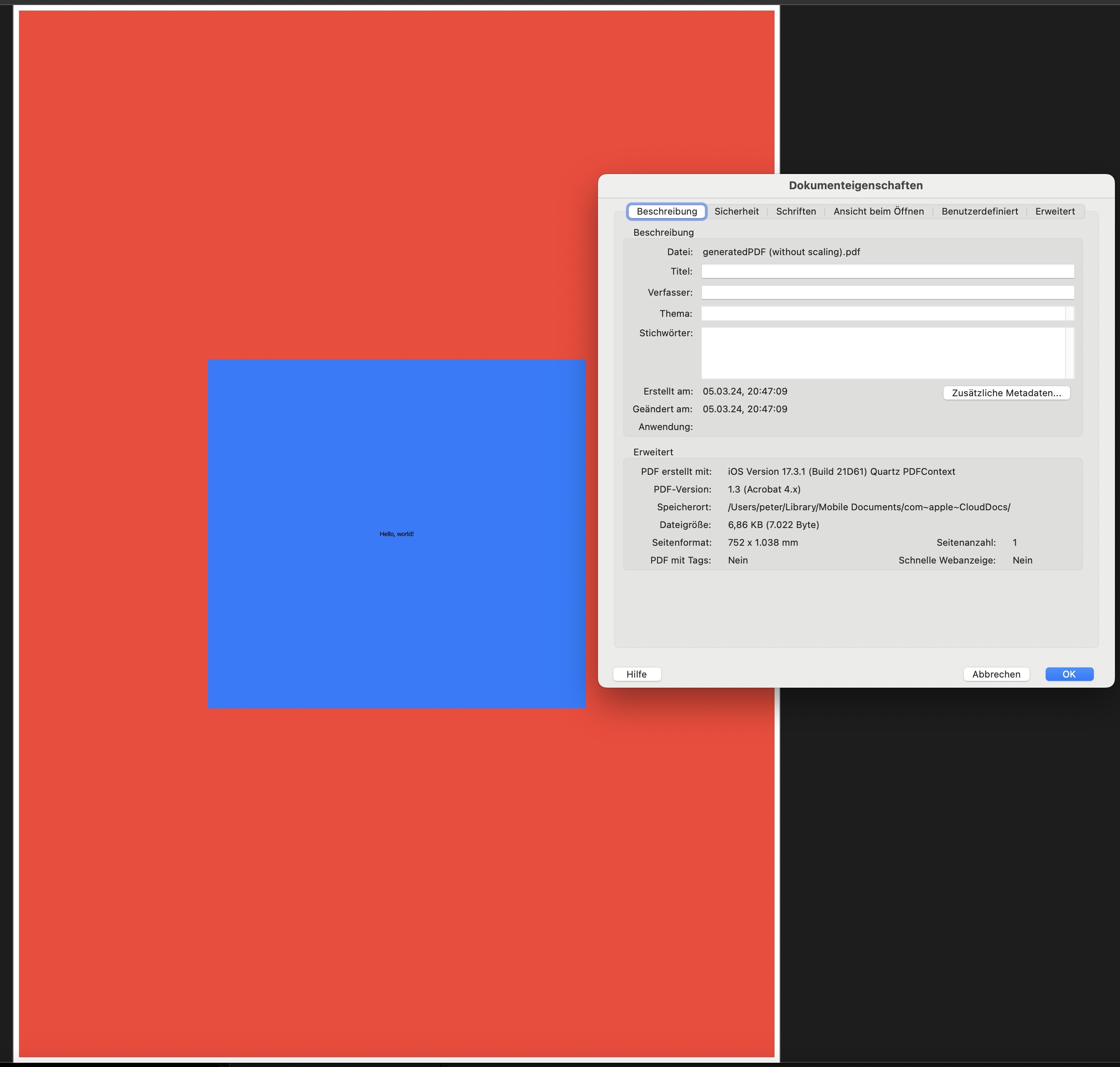
Task: Click the Stichwörter text area
Action: [x=883, y=353]
